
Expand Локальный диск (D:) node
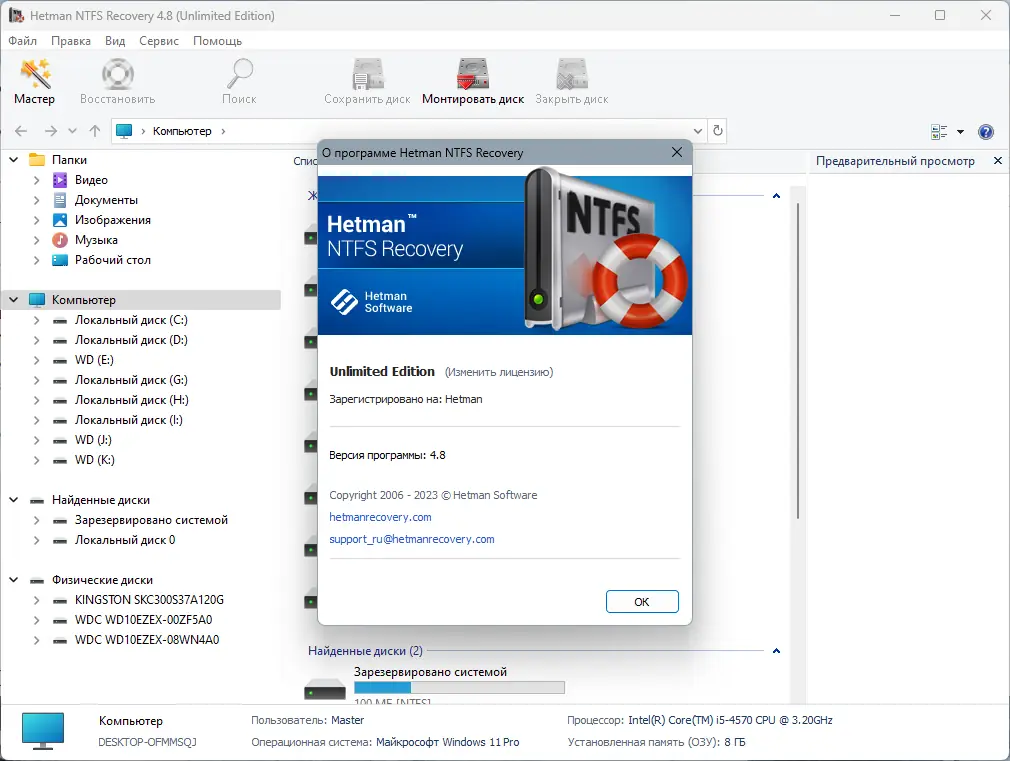[x=36, y=340]
